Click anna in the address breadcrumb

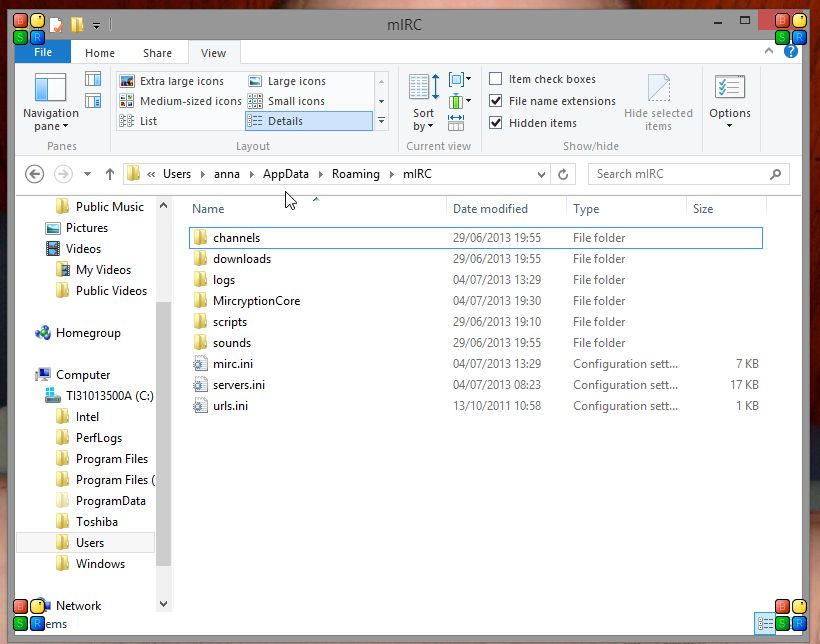pos(227,174)
